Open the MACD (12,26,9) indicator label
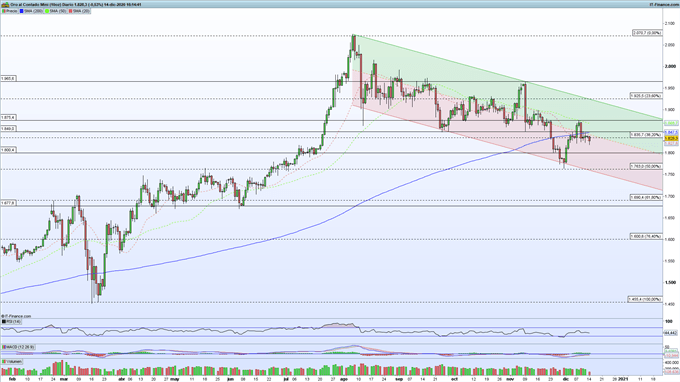 pos(20,347)
